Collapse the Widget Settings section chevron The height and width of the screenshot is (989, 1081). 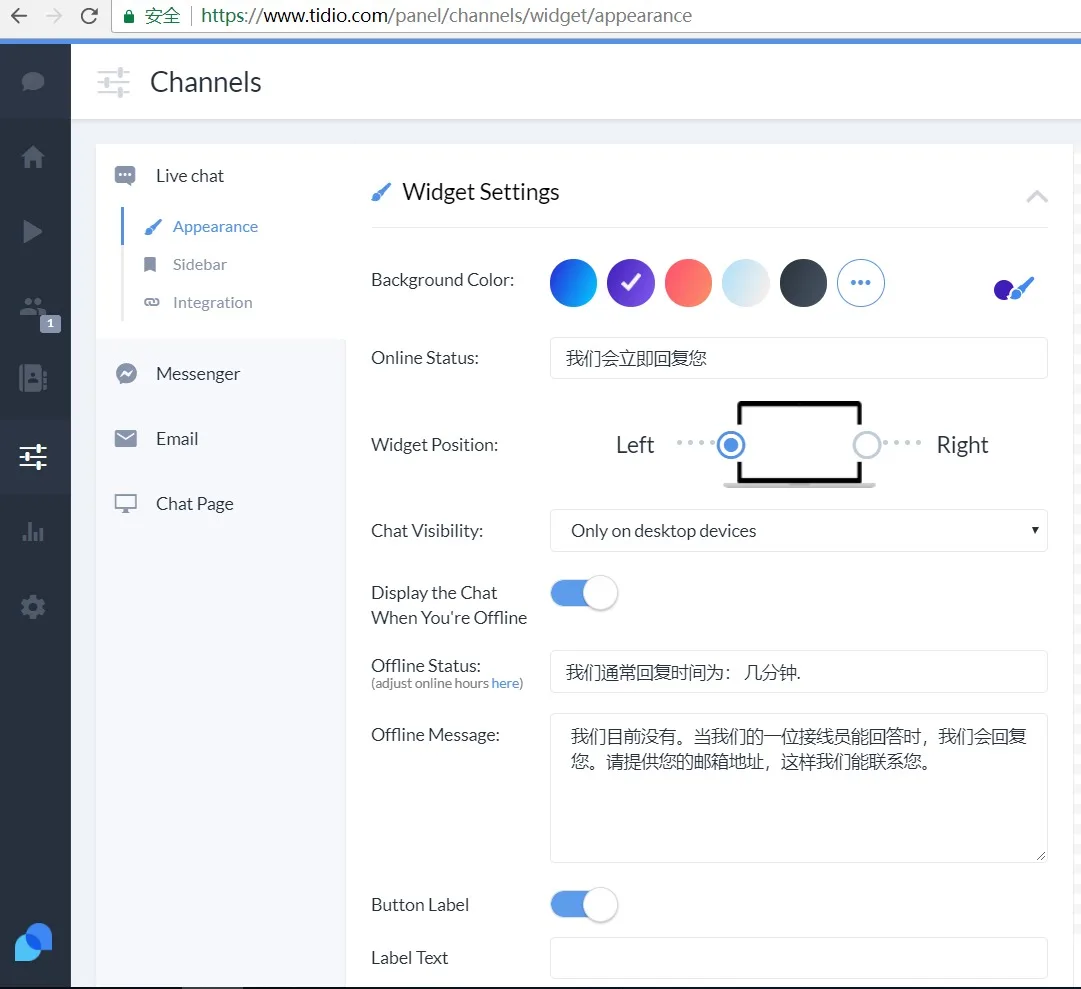pyautogui.click(x=1037, y=197)
